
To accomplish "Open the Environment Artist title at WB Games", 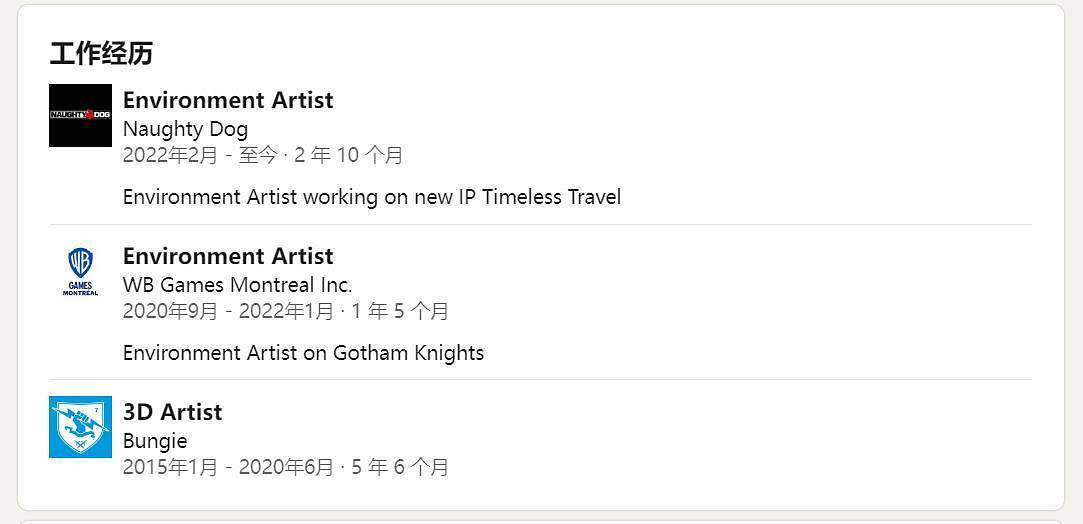I will pyautogui.click(x=228, y=256).
